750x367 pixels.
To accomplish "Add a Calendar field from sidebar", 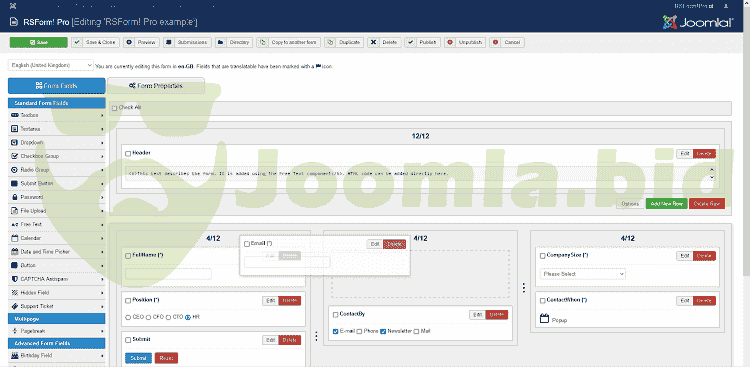I will 56,238.
